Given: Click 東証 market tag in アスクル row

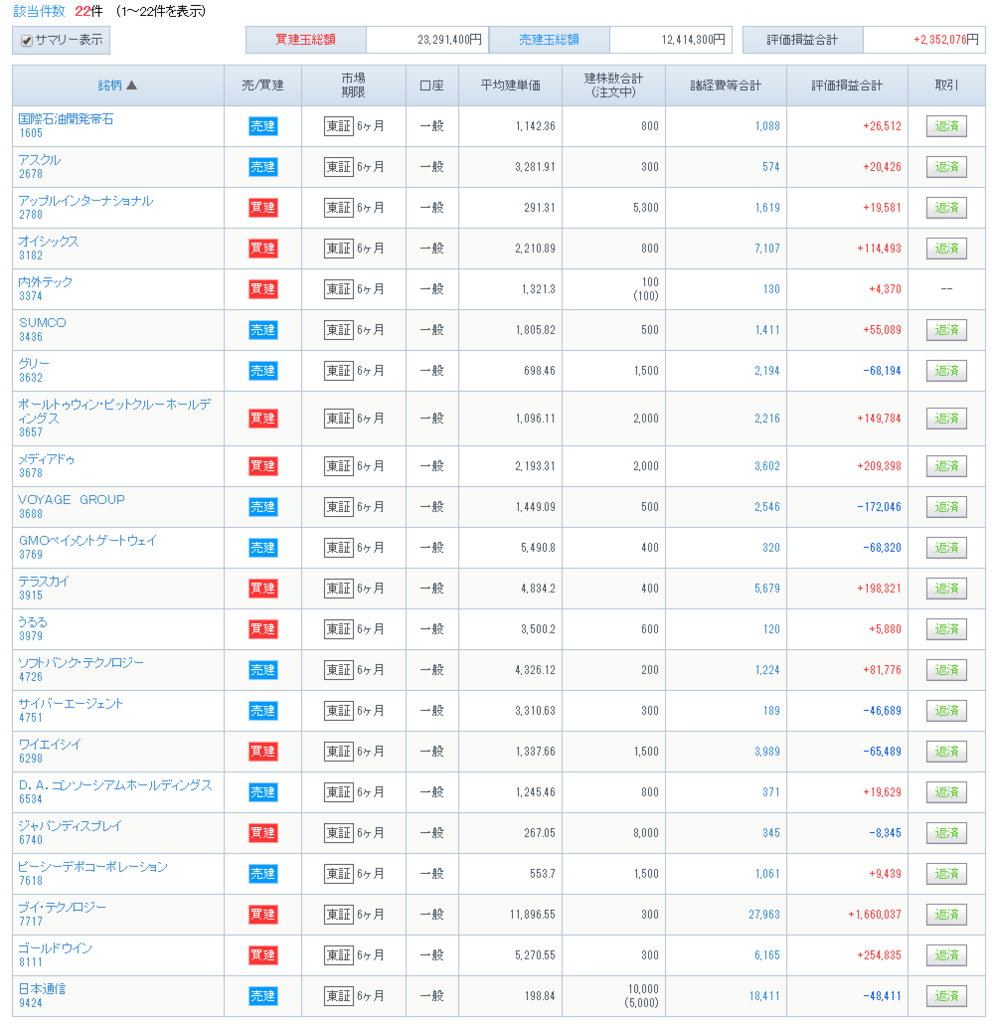Looking at the screenshot, I should pyautogui.click(x=339, y=167).
